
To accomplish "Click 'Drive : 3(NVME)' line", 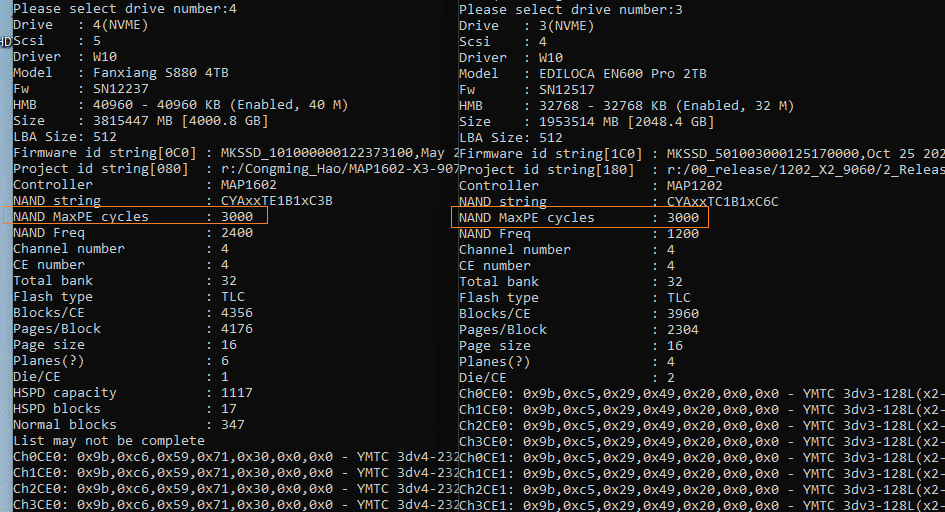I will [x=527, y=26].
